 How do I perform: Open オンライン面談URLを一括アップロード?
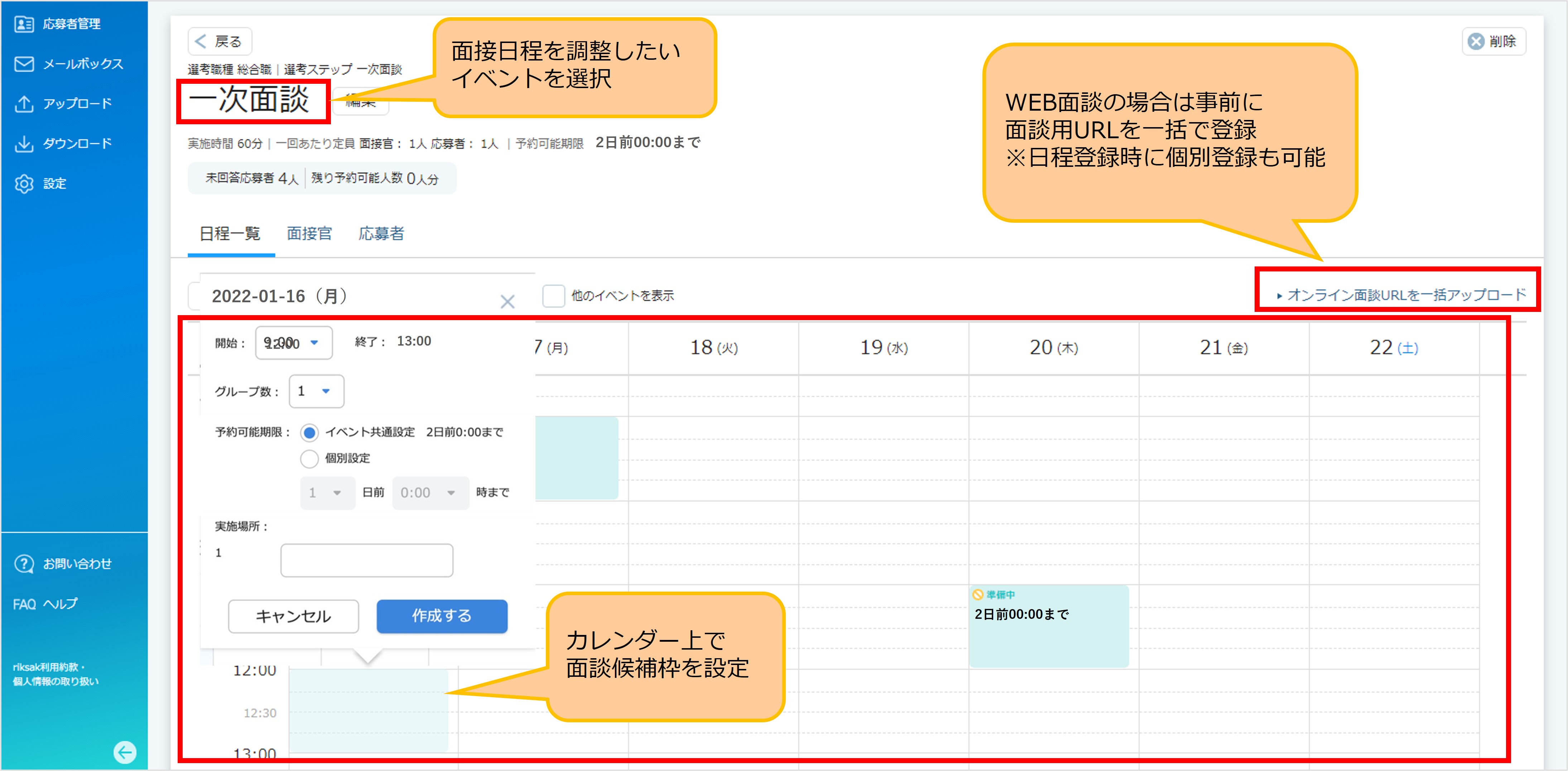tap(1396, 294)
